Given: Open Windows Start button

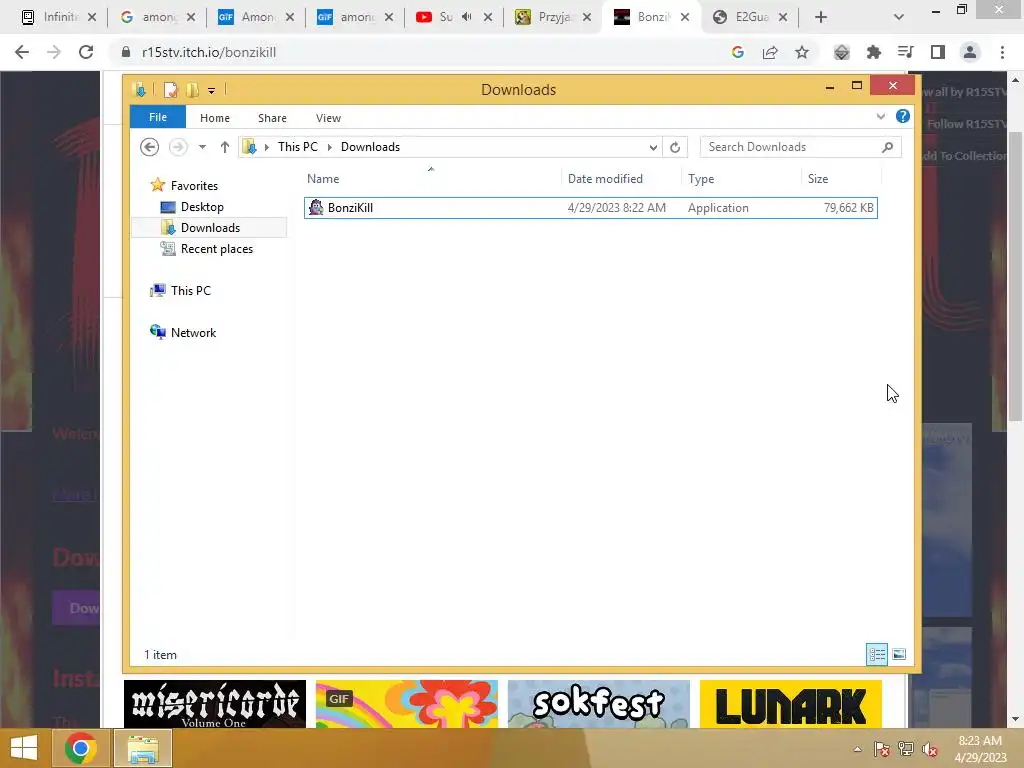Looking at the screenshot, I should (24, 748).
